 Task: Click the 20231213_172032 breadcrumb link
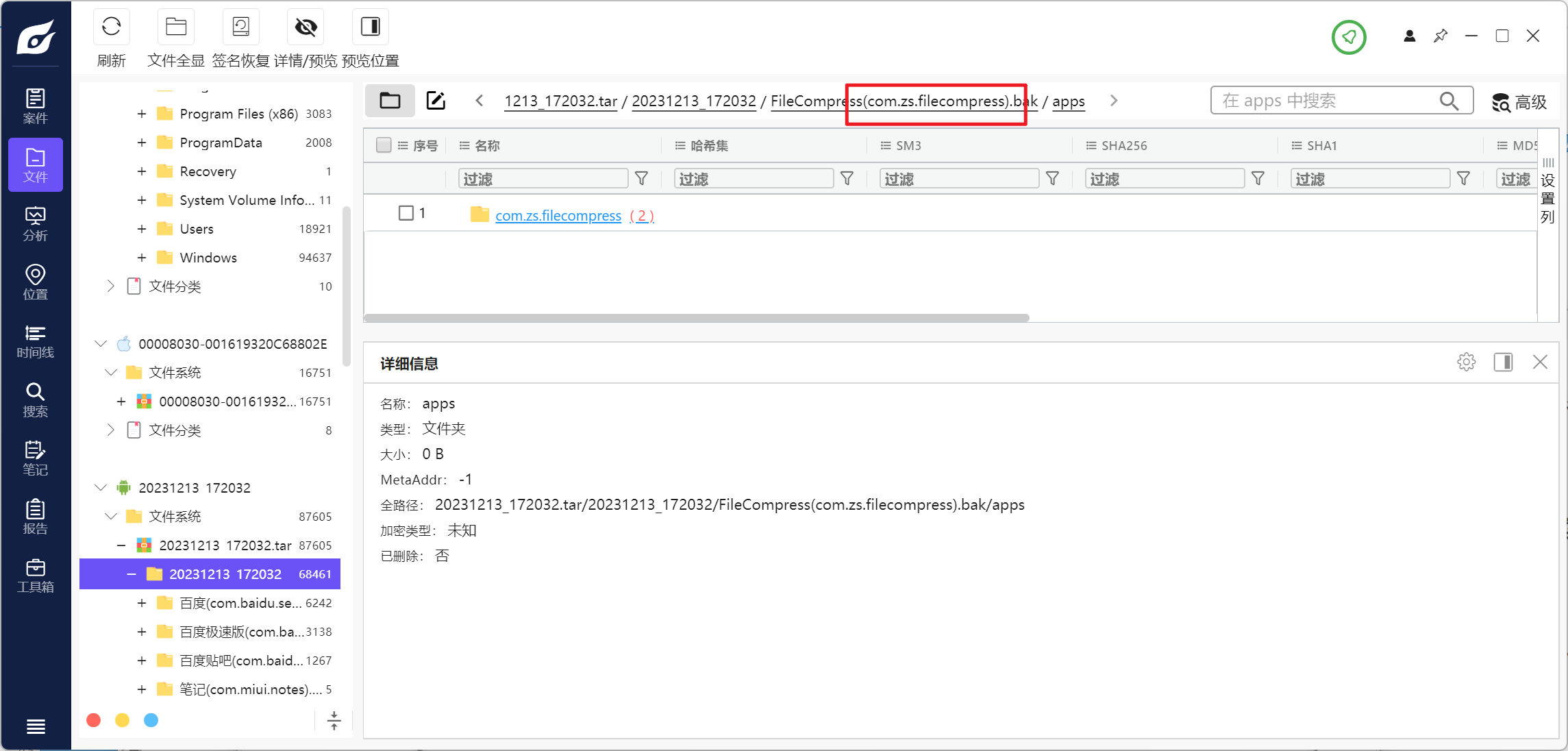693,101
